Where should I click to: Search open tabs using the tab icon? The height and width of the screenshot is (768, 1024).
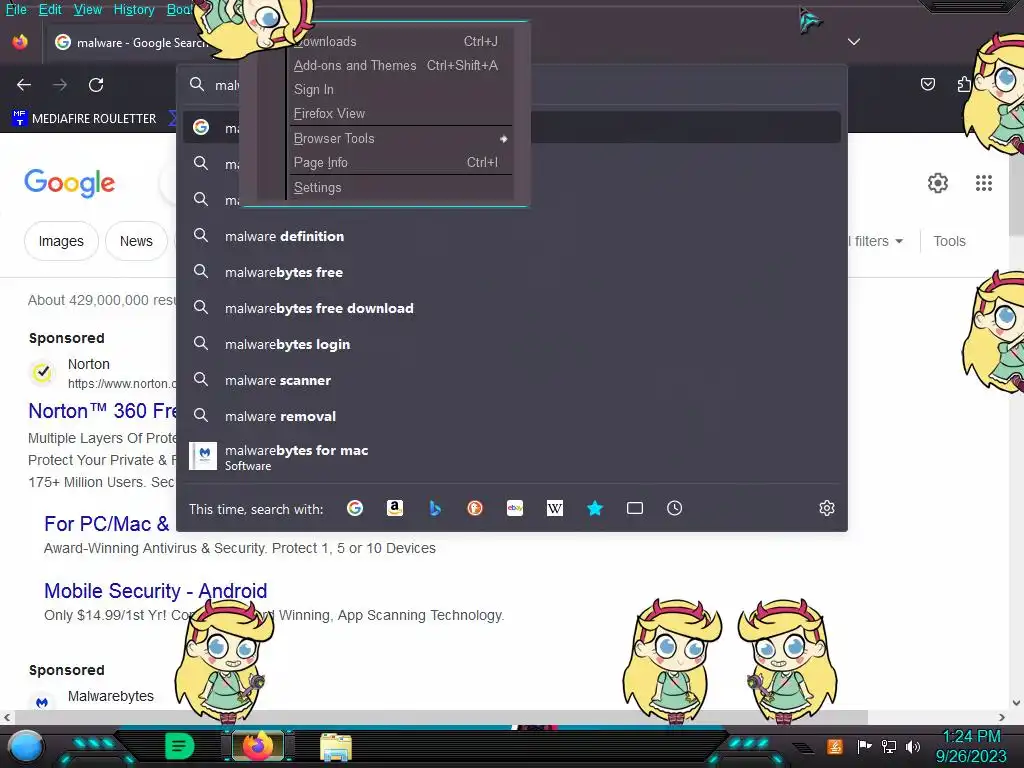[635, 508]
